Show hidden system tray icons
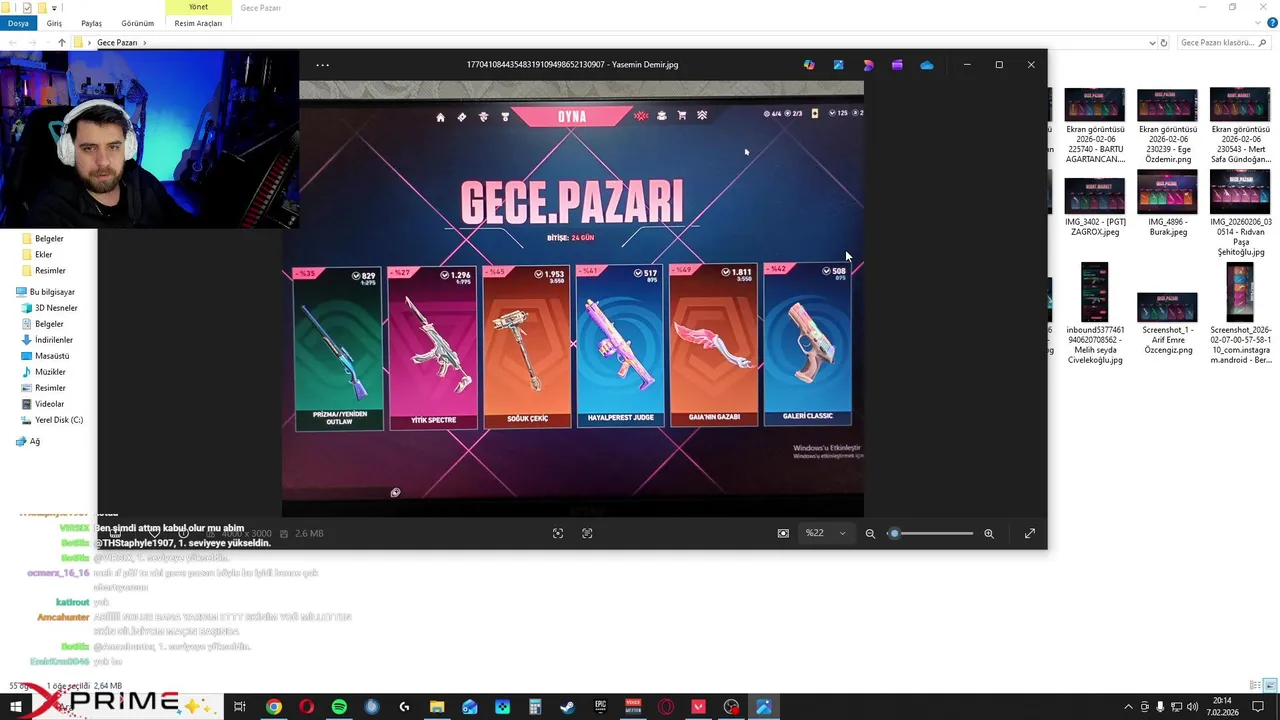 coord(1128,707)
